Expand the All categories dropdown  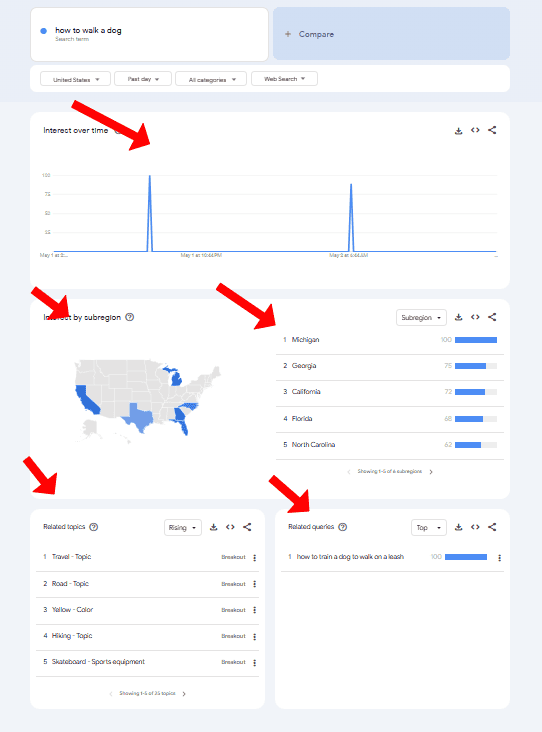click(211, 79)
